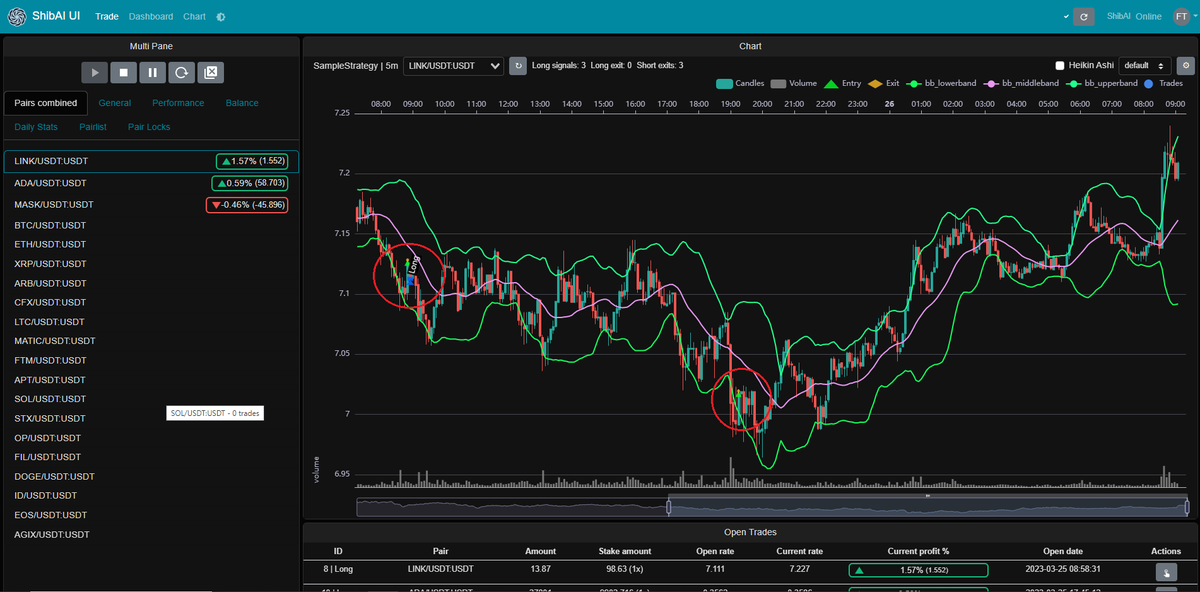Click the -0.46% loss badge for MASK pair
The image size is (1200, 592).
[247, 205]
